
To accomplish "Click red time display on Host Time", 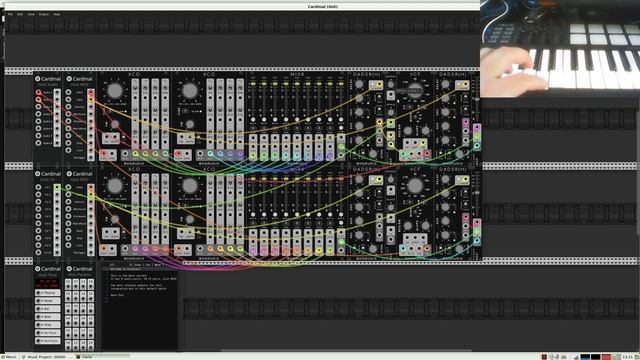I will (47, 283).
